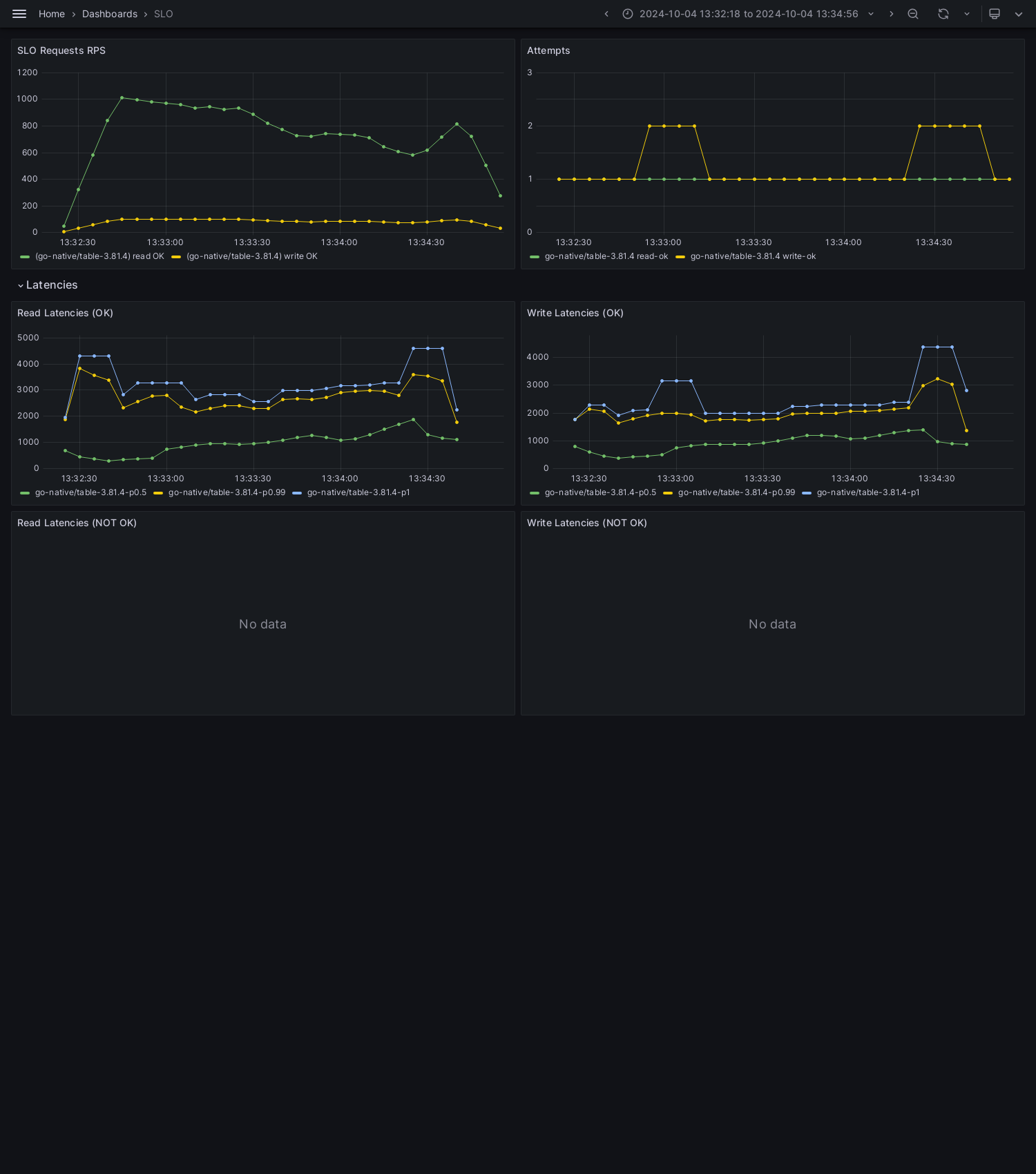Click No data in Read Latencies (NOT OK)

tap(262, 624)
